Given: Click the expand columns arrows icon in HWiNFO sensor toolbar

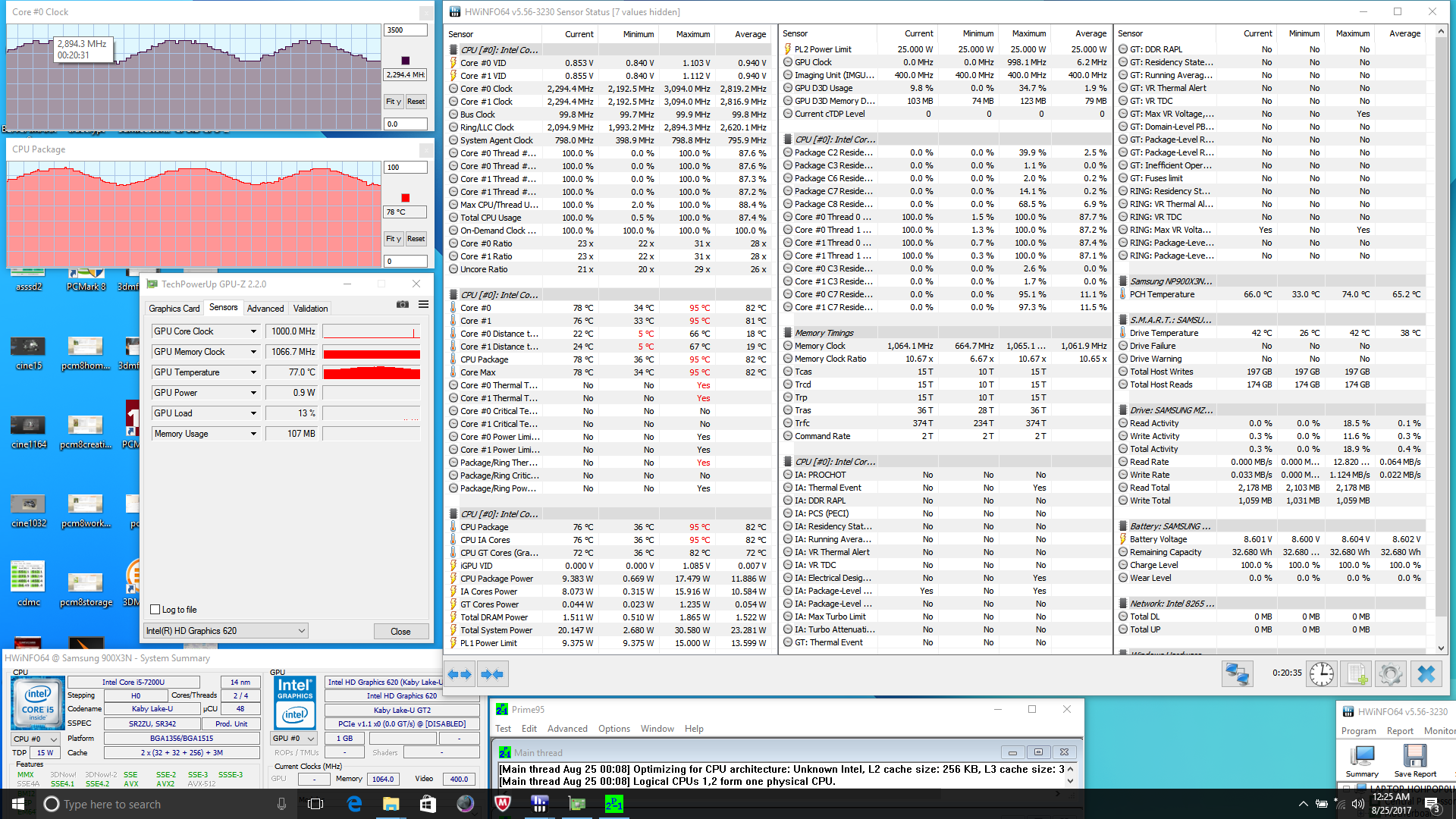Looking at the screenshot, I should click(x=460, y=674).
